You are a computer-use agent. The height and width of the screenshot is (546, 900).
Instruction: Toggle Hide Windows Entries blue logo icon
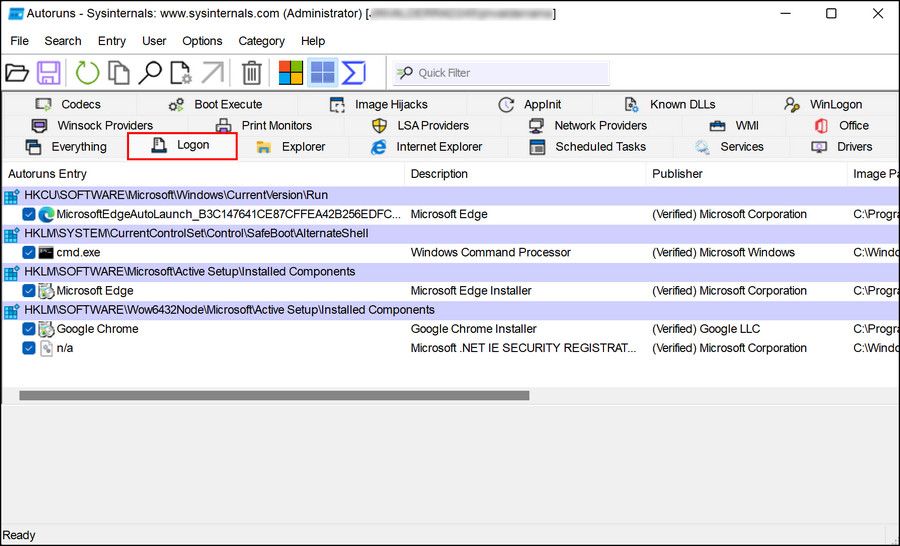(323, 73)
